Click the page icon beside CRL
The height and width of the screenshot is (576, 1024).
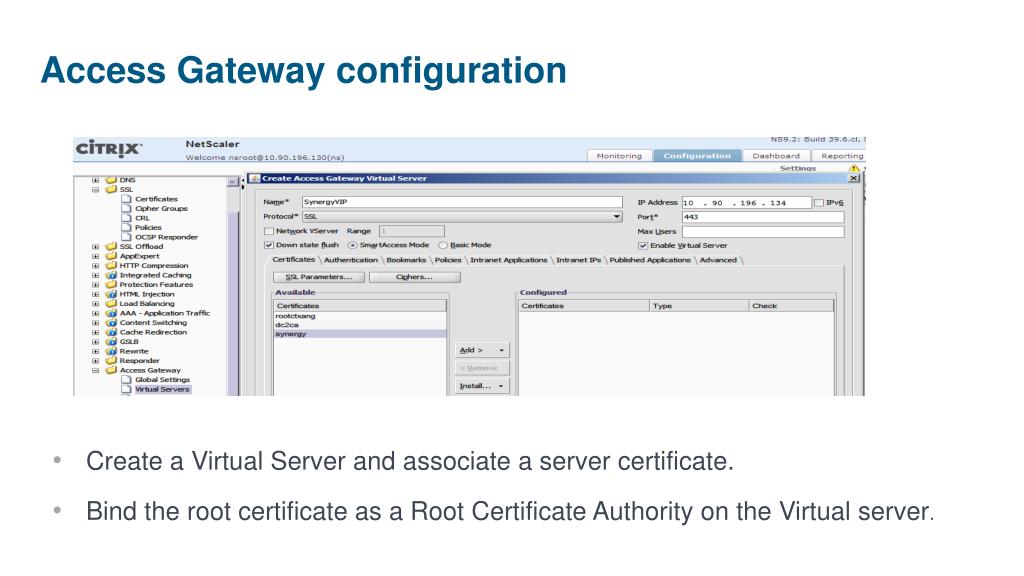click(x=127, y=218)
